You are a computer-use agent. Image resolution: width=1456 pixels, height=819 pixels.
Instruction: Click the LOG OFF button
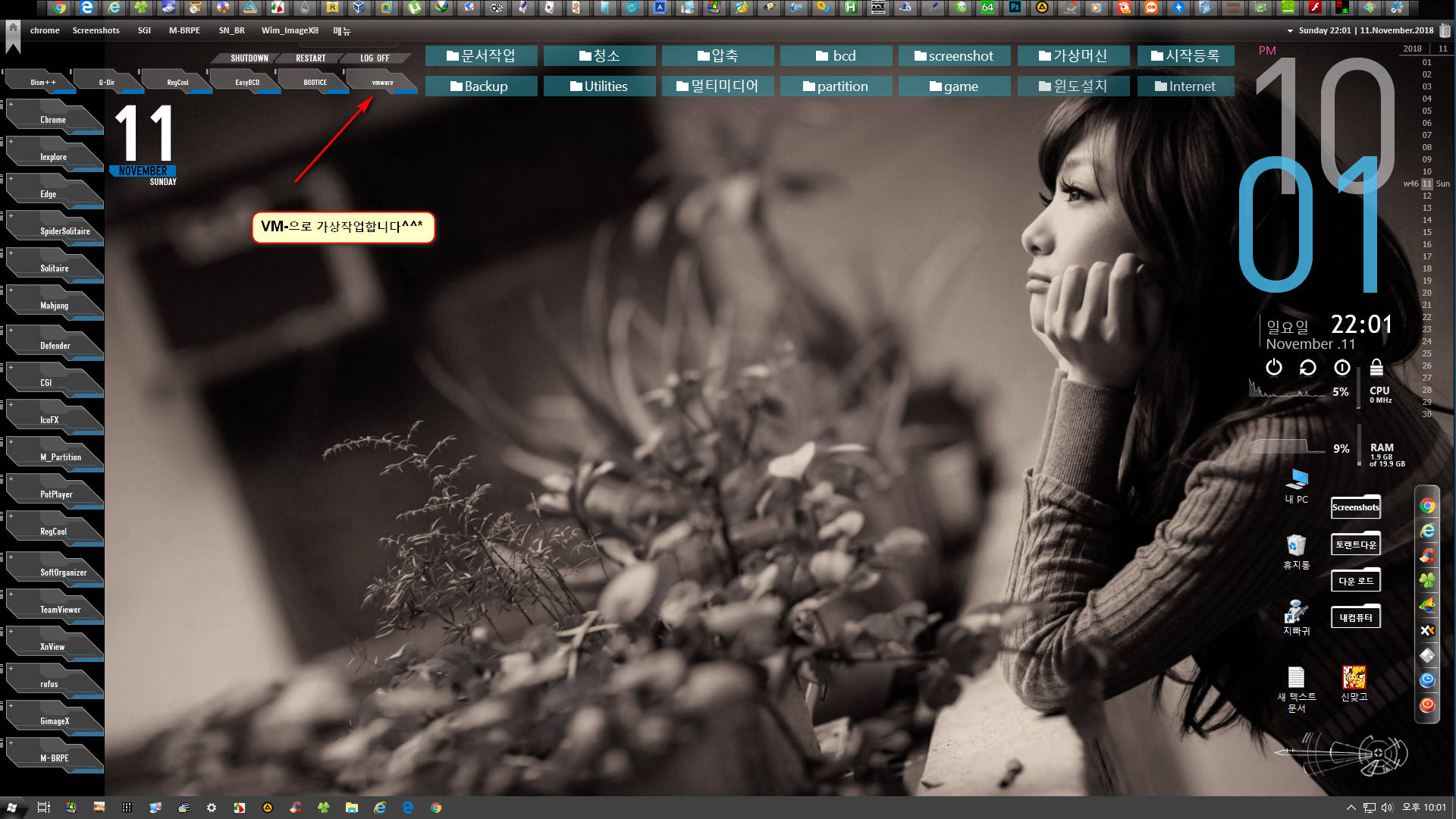pos(375,58)
